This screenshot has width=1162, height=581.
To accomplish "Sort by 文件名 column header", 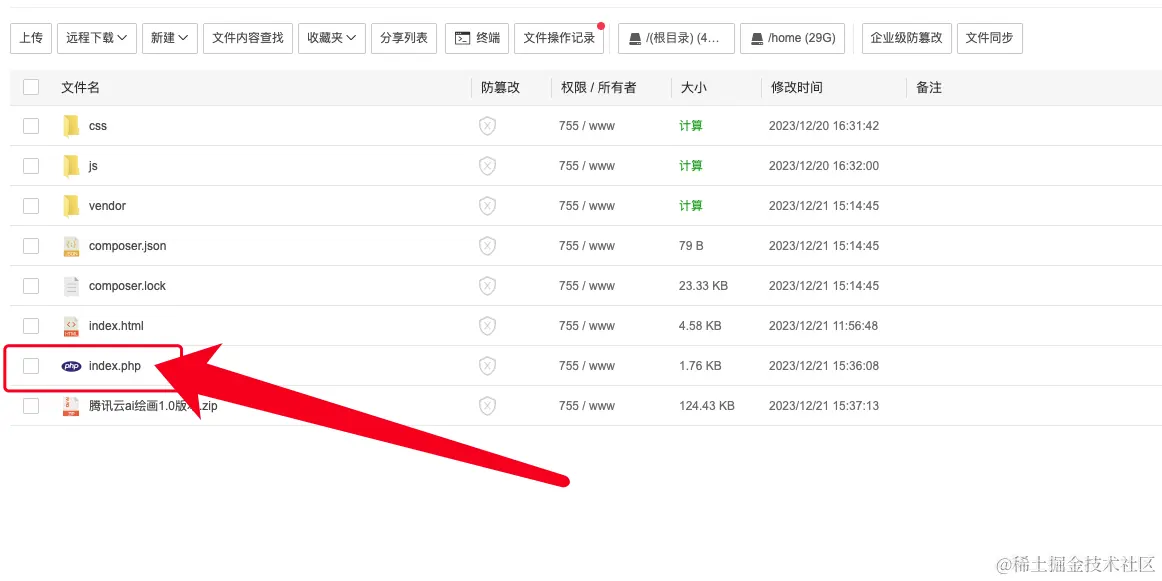I will pyautogui.click(x=80, y=87).
